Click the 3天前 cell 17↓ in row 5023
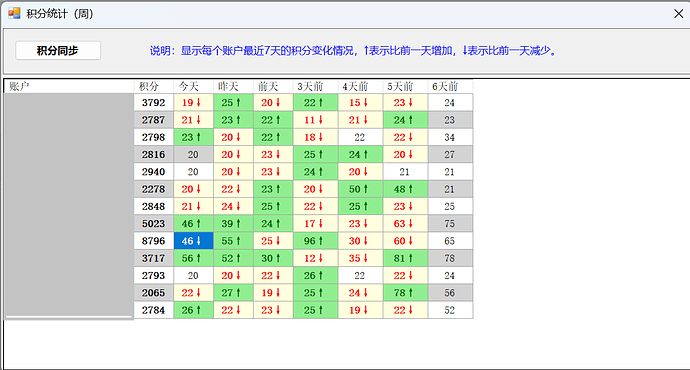 tap(316, 223)
